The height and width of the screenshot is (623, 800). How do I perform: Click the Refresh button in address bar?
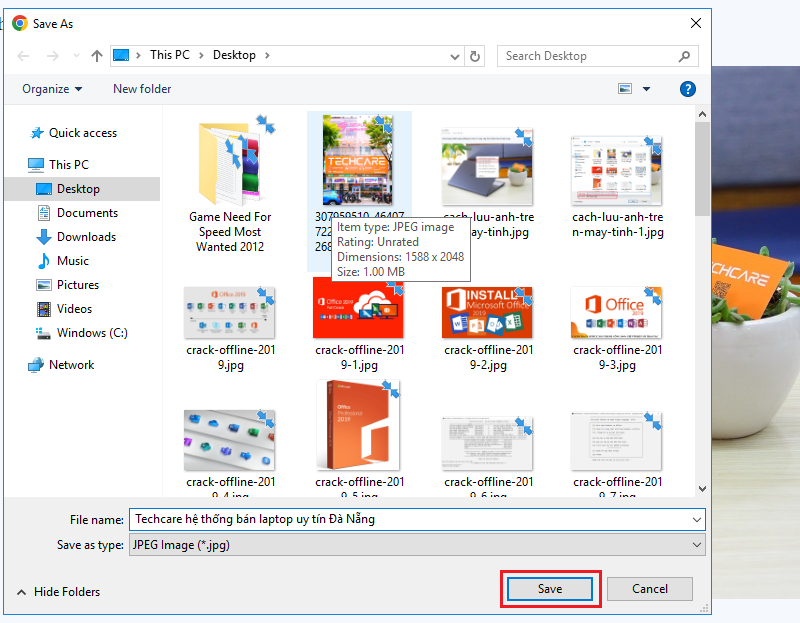475,56
